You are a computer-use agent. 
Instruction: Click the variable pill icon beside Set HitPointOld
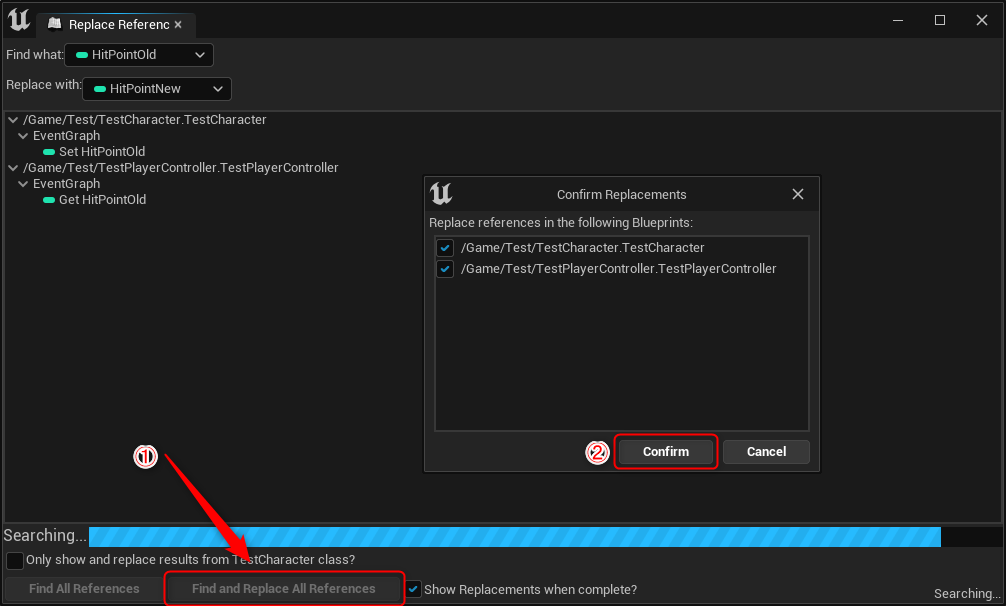(49, 152)
